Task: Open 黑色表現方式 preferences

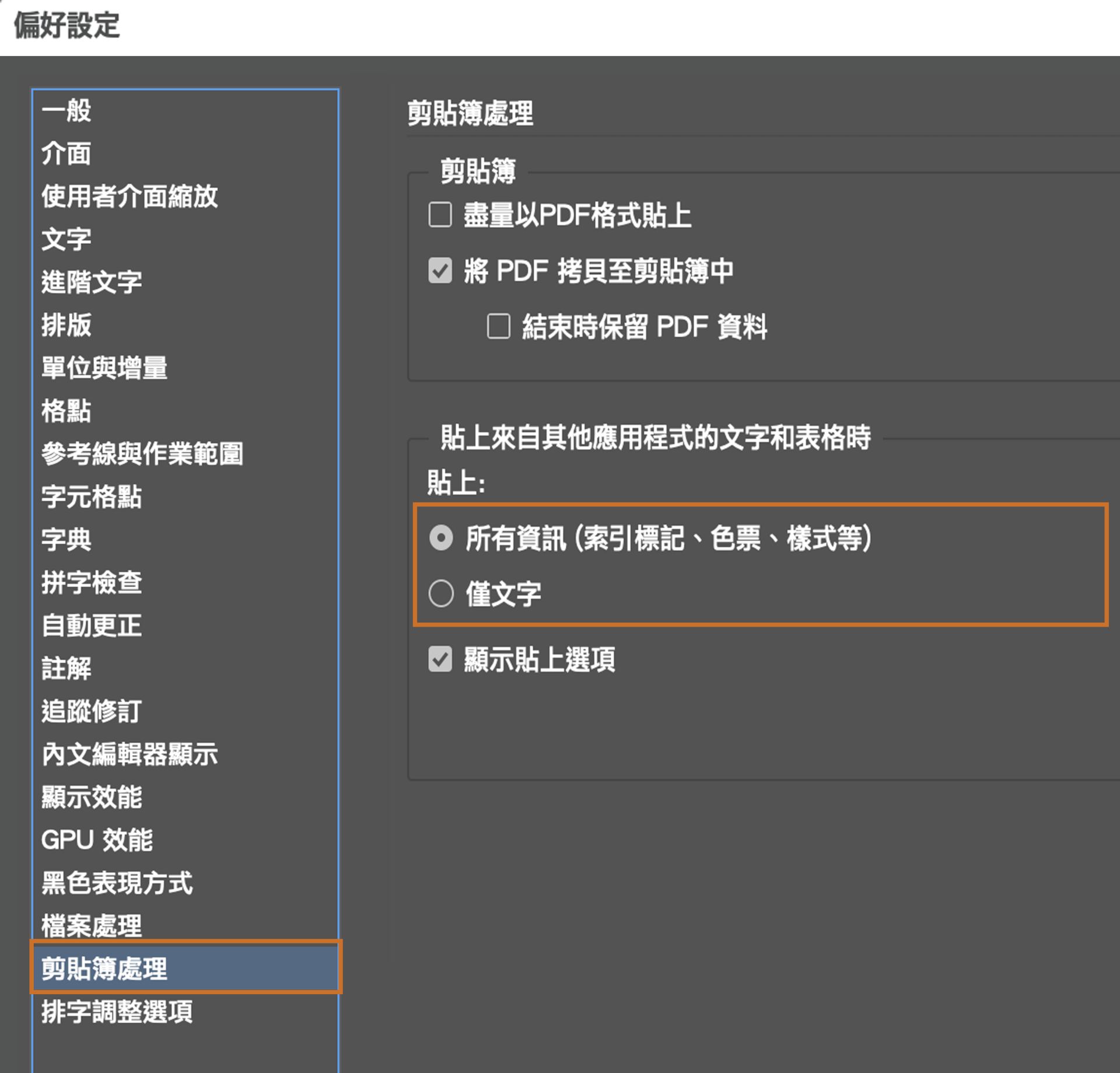Action: [117, 883]
